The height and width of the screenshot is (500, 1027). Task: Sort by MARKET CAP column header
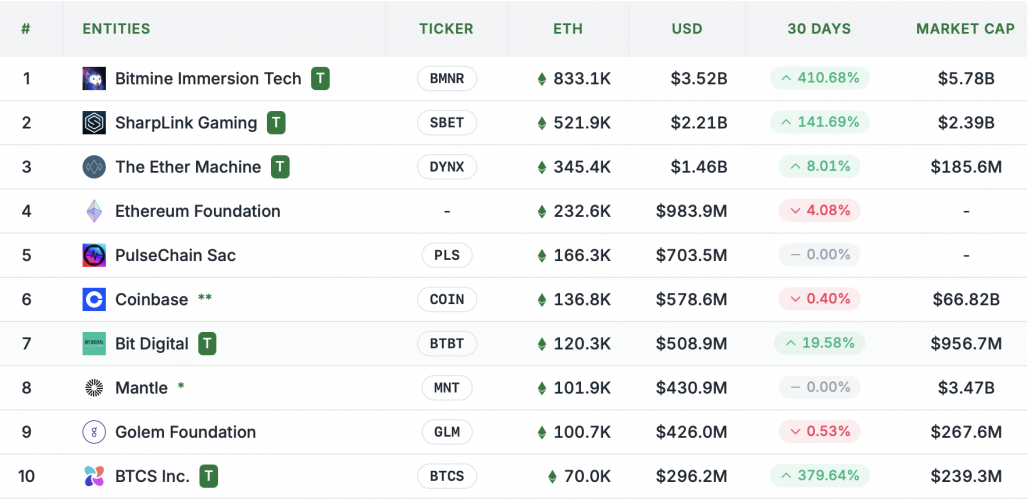point(965,29)
